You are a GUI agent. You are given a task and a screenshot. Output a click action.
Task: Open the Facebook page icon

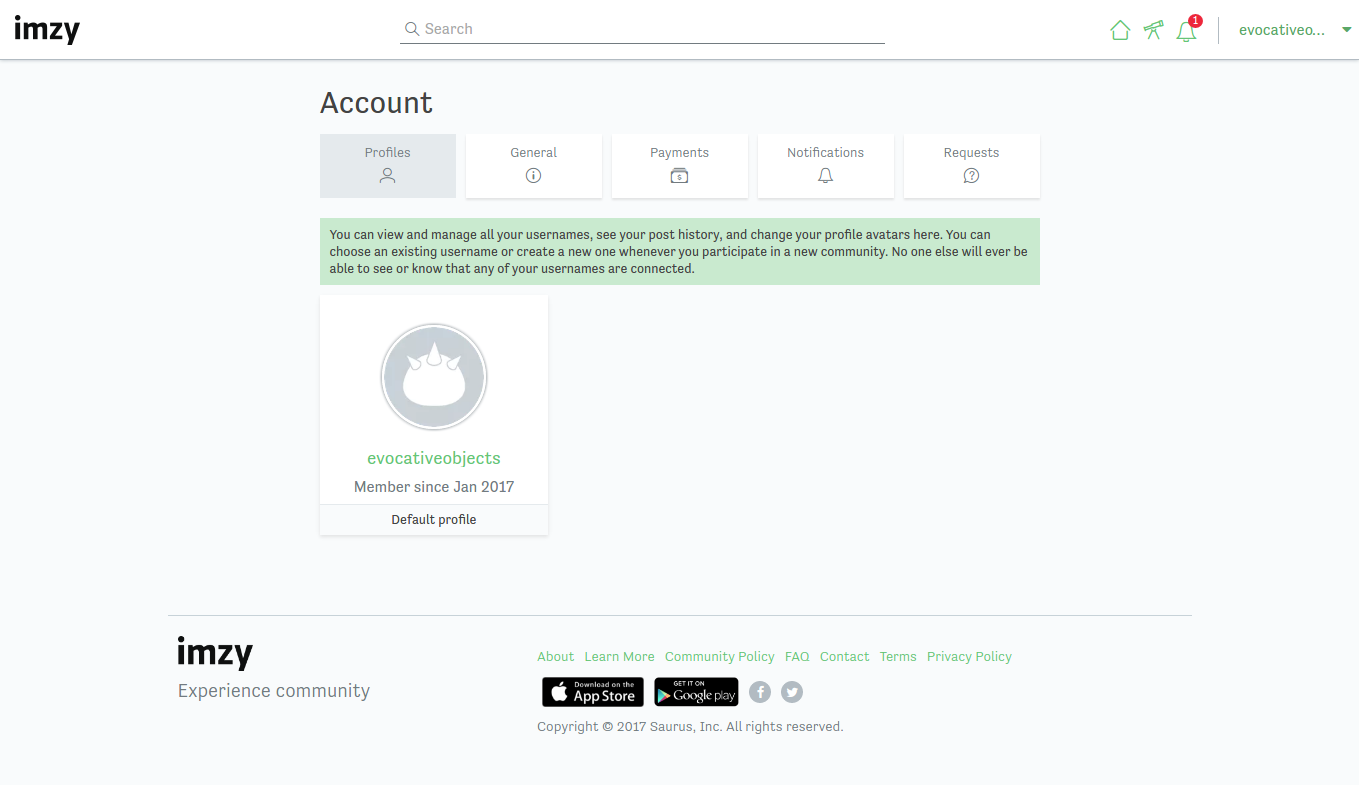tap(760, 692)
